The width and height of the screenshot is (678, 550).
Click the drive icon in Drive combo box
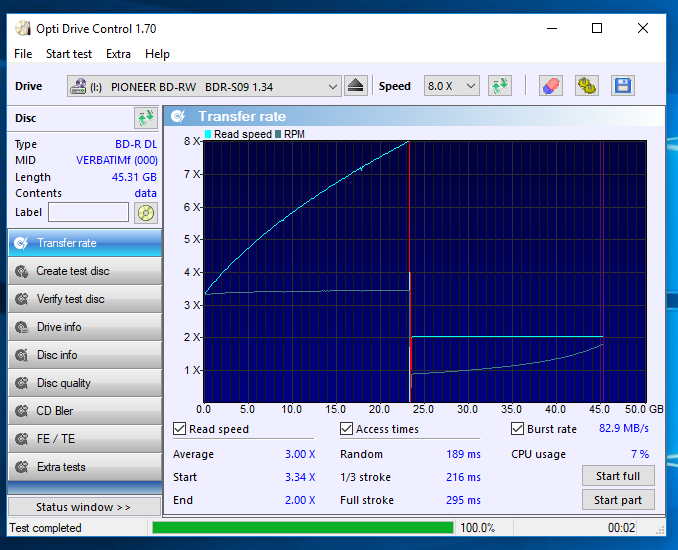[78, 86]
